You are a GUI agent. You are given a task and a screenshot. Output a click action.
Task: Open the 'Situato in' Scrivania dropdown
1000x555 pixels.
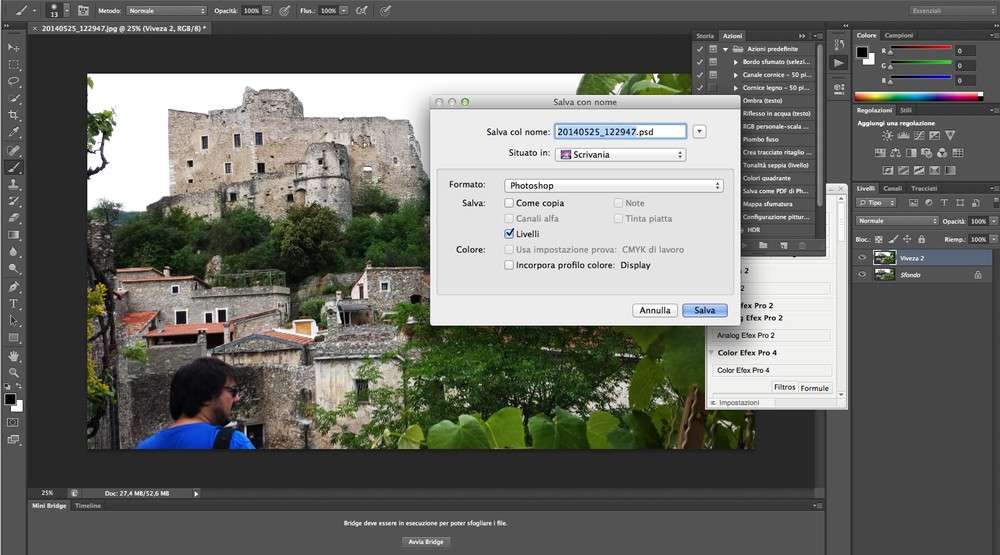(621, 155)
